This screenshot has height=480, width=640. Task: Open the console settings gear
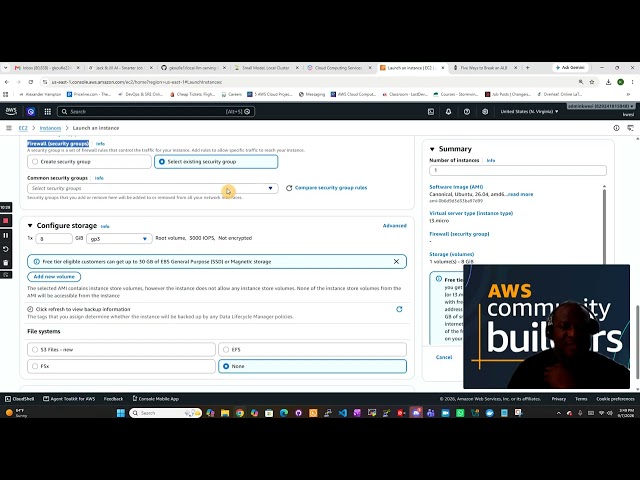485,111
